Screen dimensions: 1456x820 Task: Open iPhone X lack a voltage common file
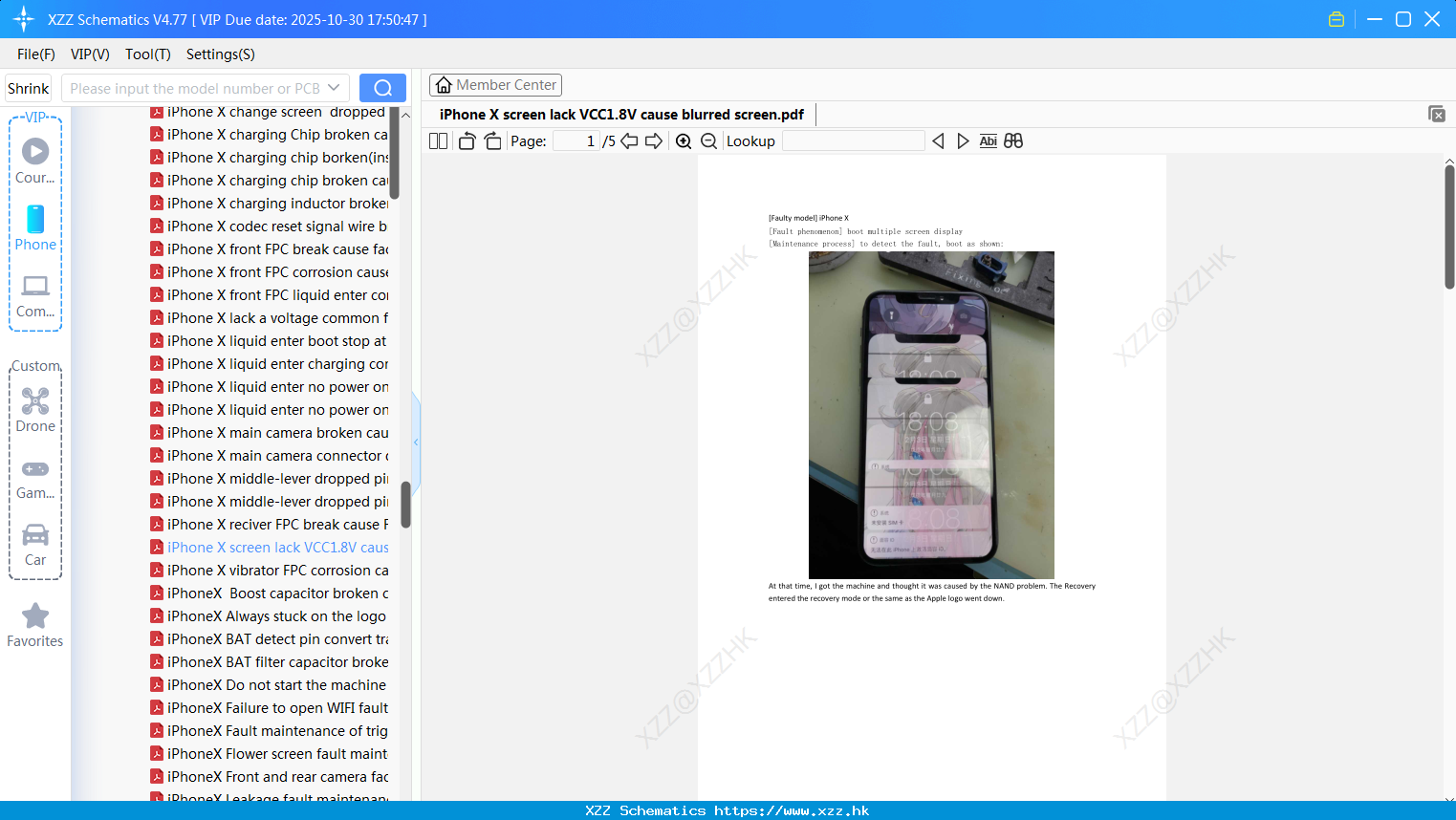click(x=269, y=318)
